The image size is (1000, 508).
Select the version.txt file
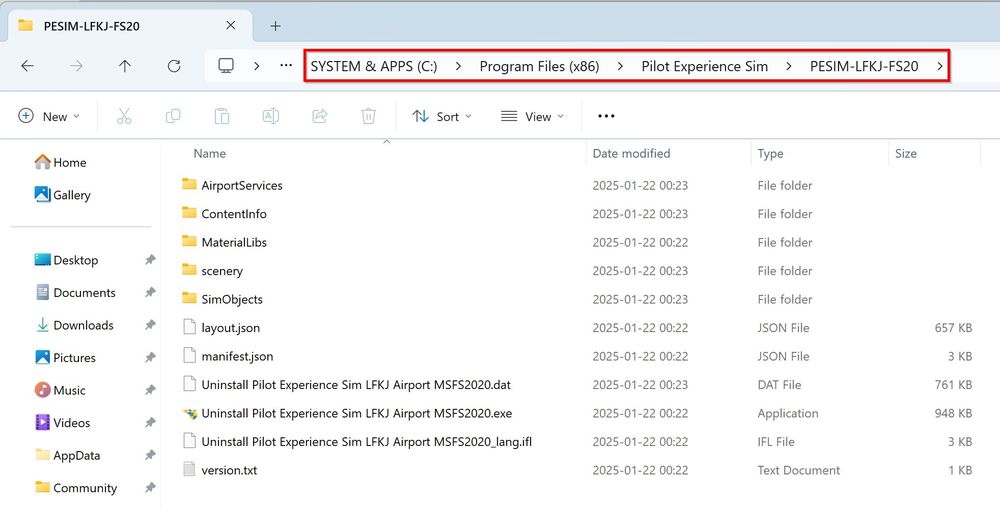coord(230,470)
